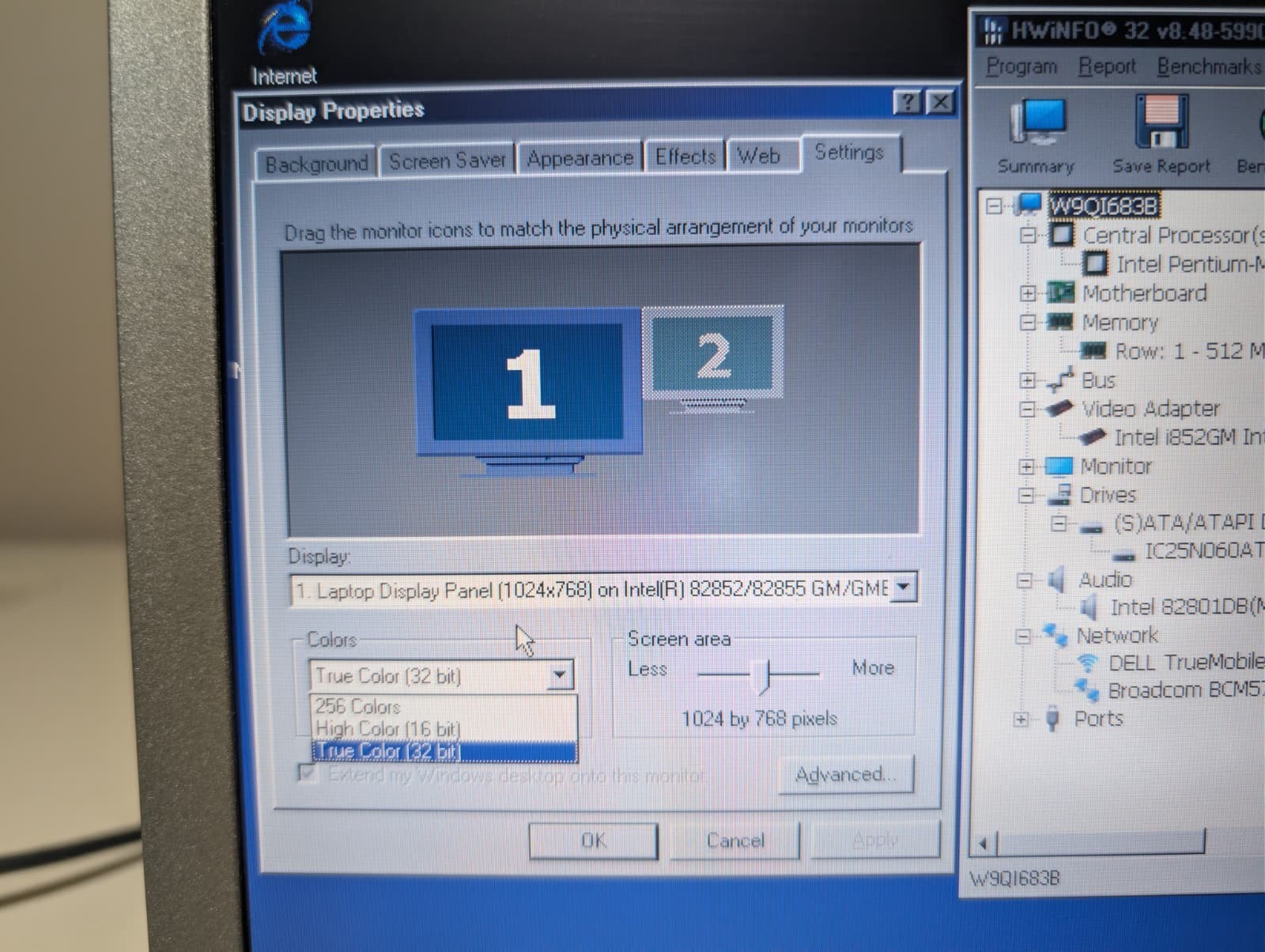Image resolution: width=1265 pixels, height=952 pixels.
Task: Click the Display Properties help question-mark button
Action: tap(908, 102)
